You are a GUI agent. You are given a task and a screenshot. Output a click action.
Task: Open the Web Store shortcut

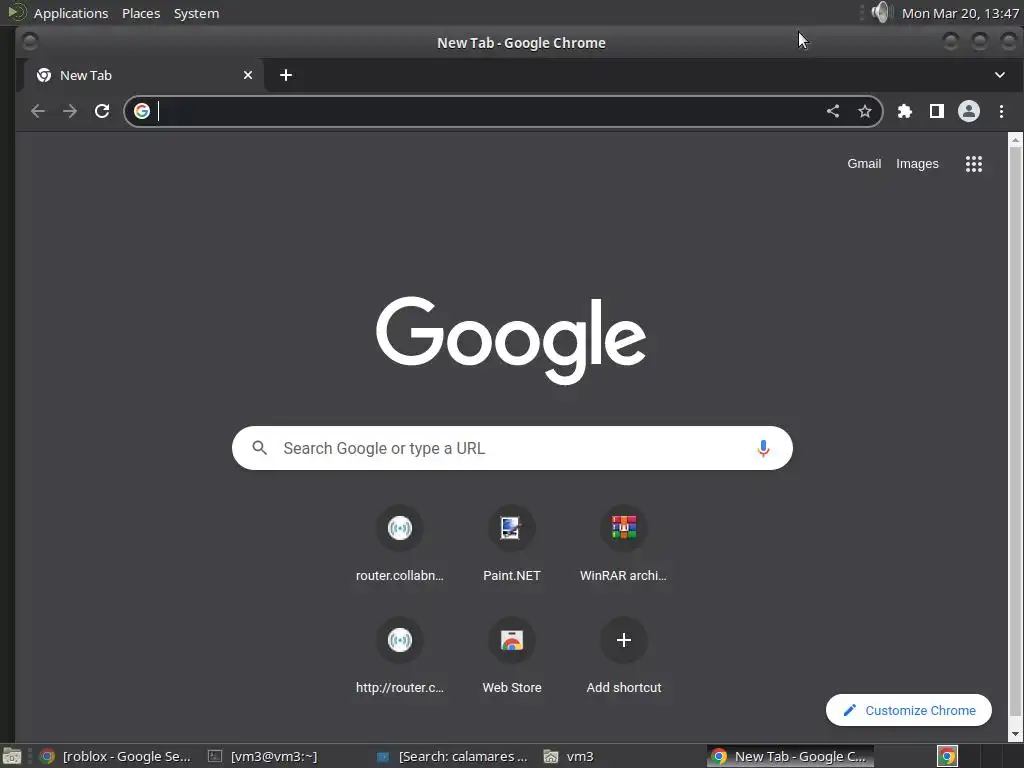tap(512, 655)
